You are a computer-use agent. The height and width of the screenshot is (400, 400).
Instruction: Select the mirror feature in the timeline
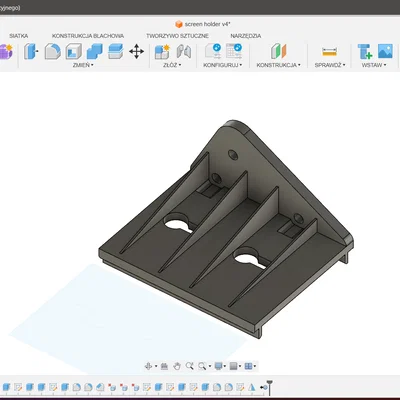point(252,387)
